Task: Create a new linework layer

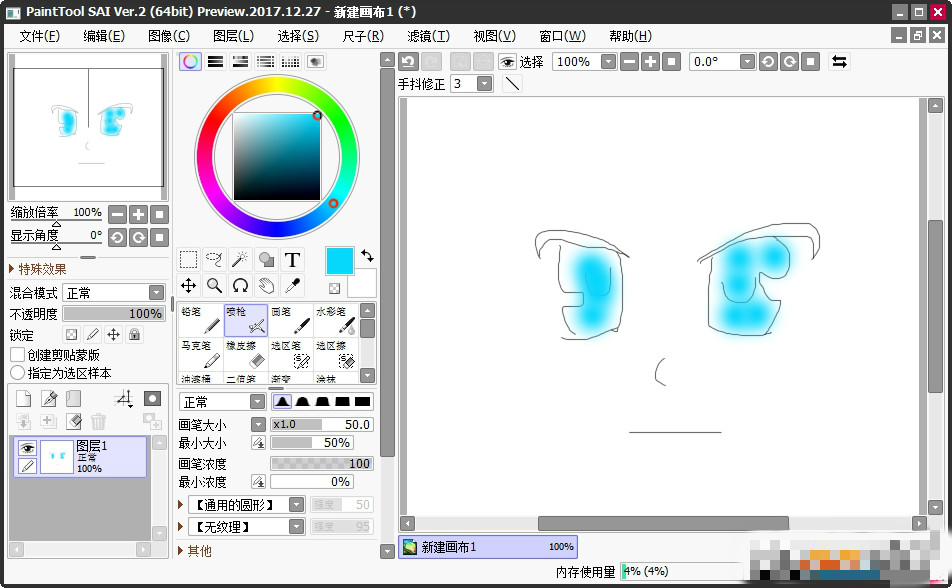Action: [49, 398]
